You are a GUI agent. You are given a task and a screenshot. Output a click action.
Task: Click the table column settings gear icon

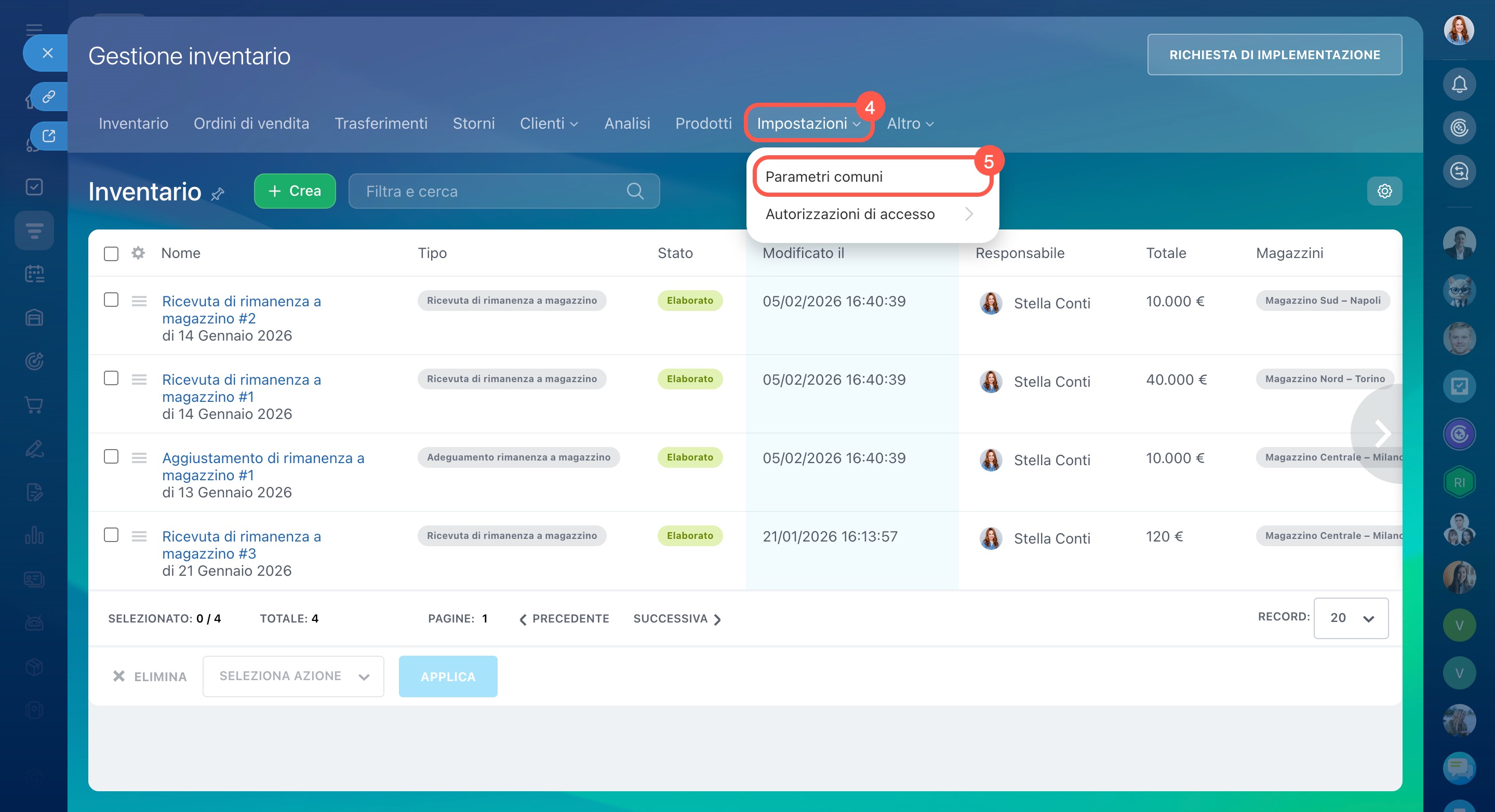[x=138, y=253]
